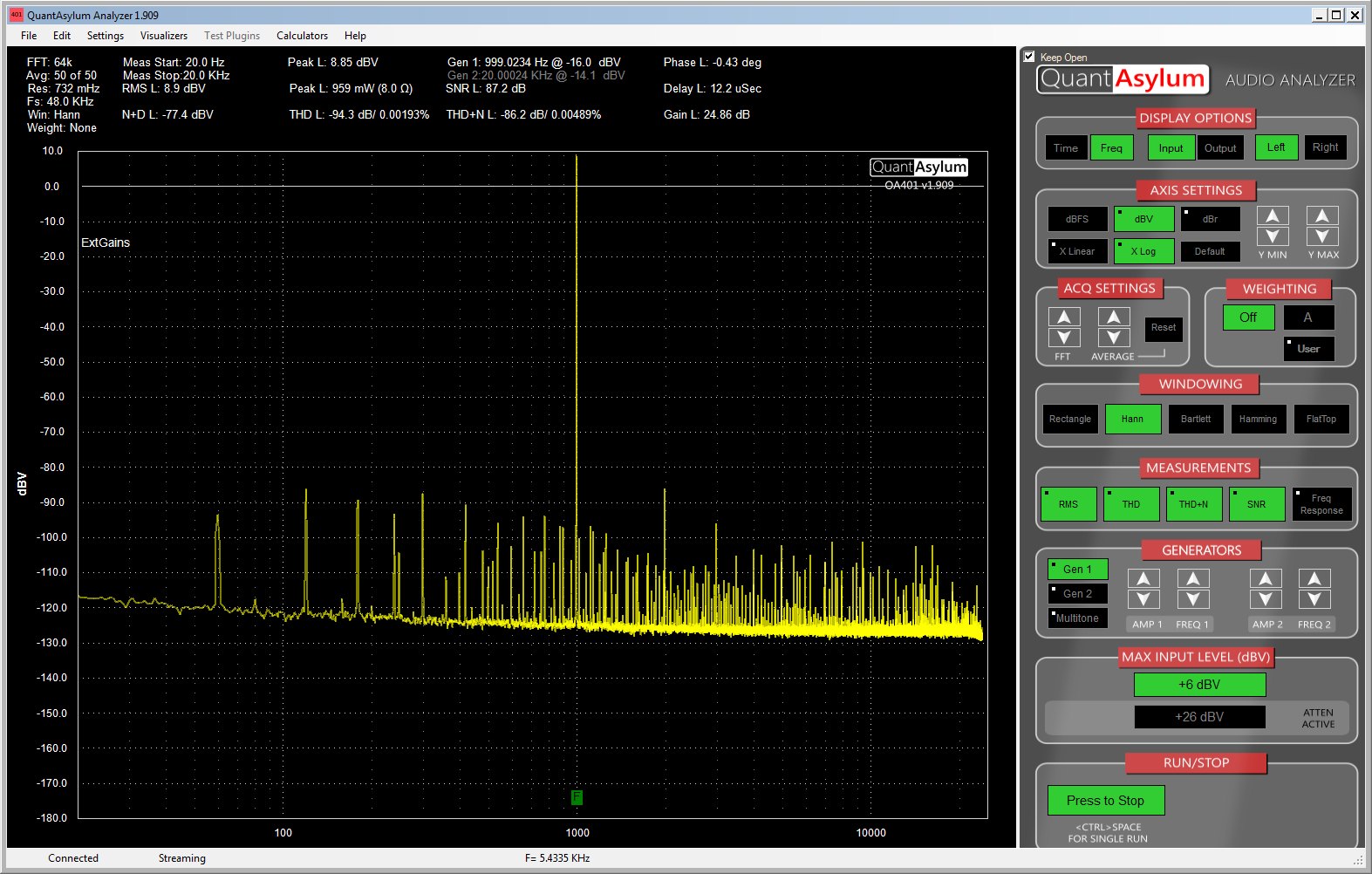Open the Calculators menu
The width and height of the screenshot is (1372, 874).
tap(303, 36)
